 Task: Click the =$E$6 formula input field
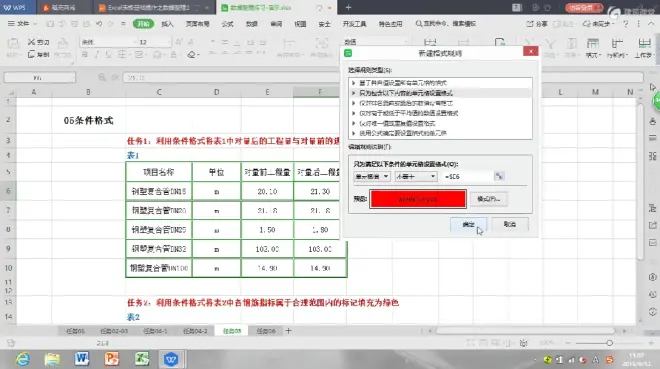(468, 177)
